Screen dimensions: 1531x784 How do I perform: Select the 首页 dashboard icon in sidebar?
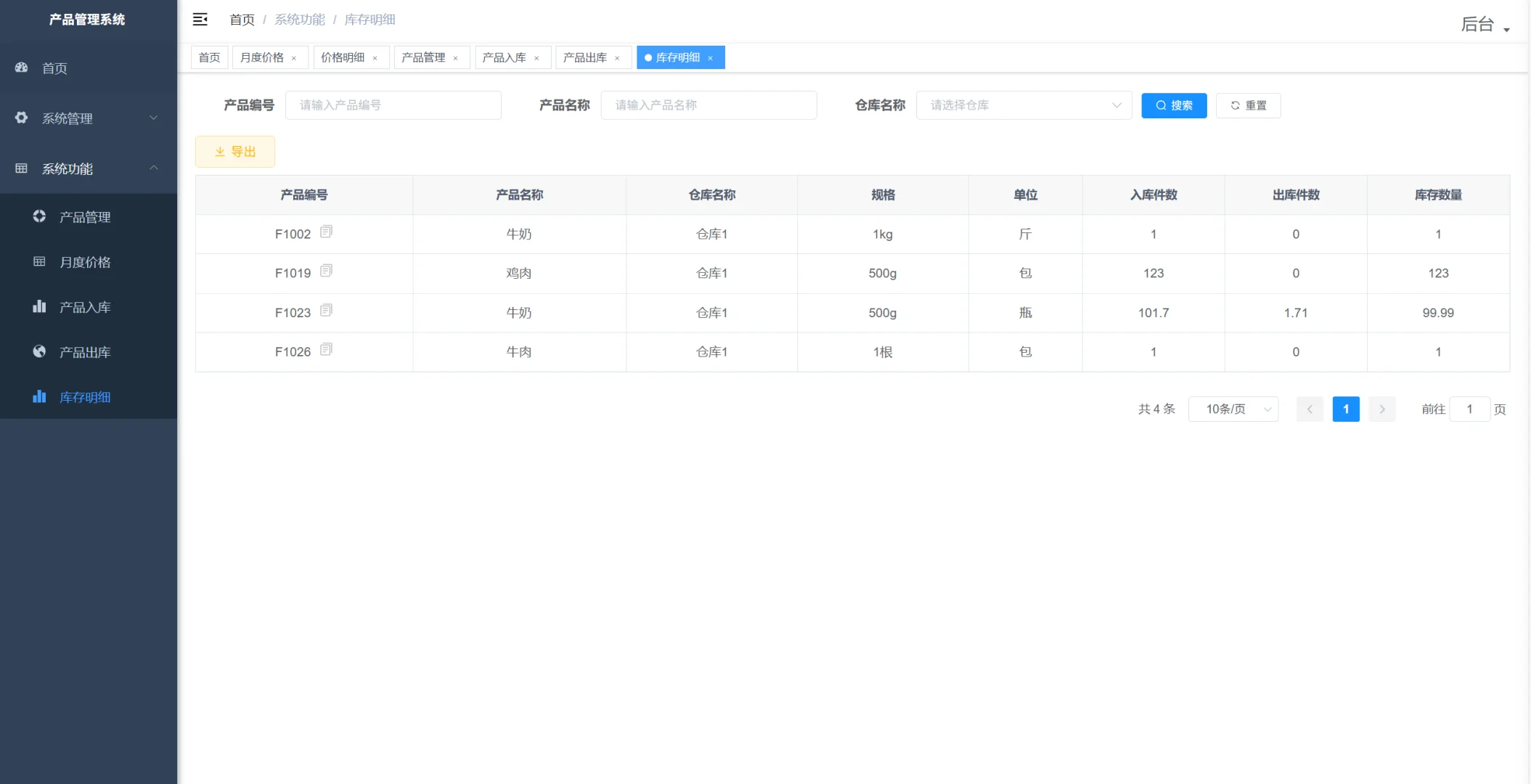click(21, 68)
